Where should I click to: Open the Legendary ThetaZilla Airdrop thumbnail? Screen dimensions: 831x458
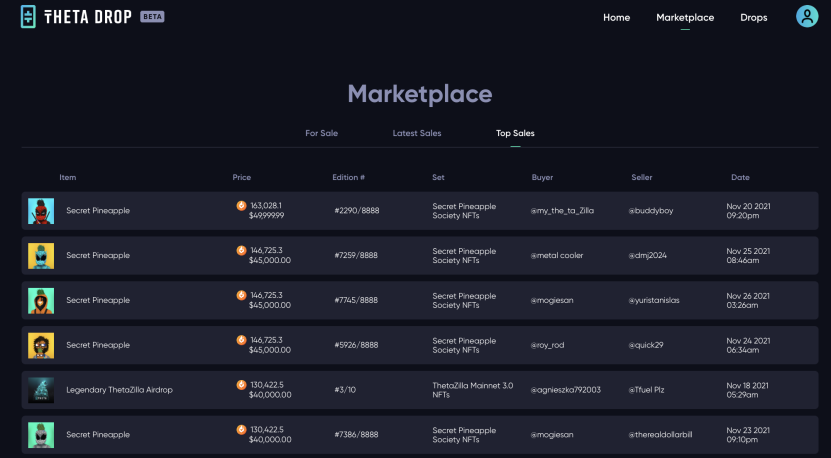coord(41,390)
